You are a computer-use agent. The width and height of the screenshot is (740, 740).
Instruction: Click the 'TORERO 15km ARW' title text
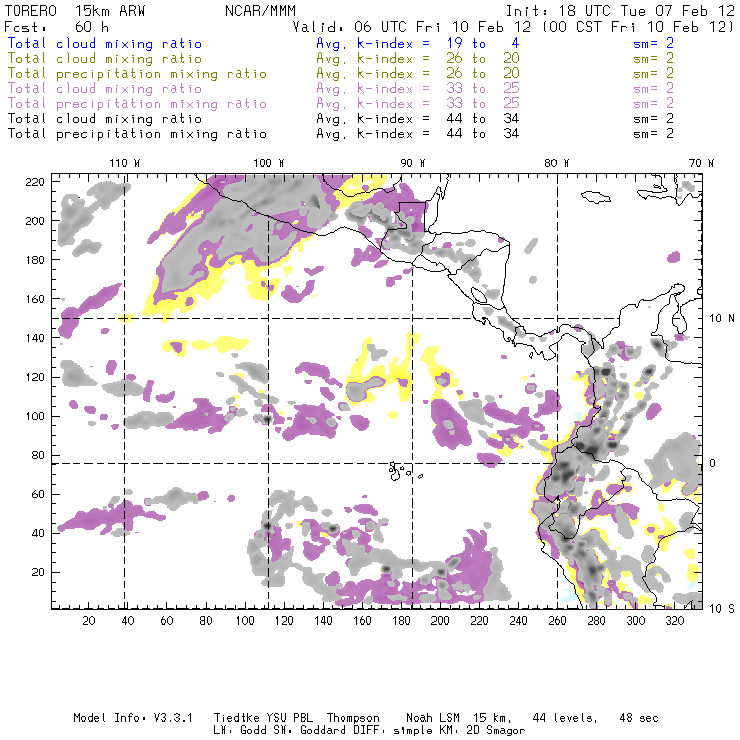tap(75, 10)
